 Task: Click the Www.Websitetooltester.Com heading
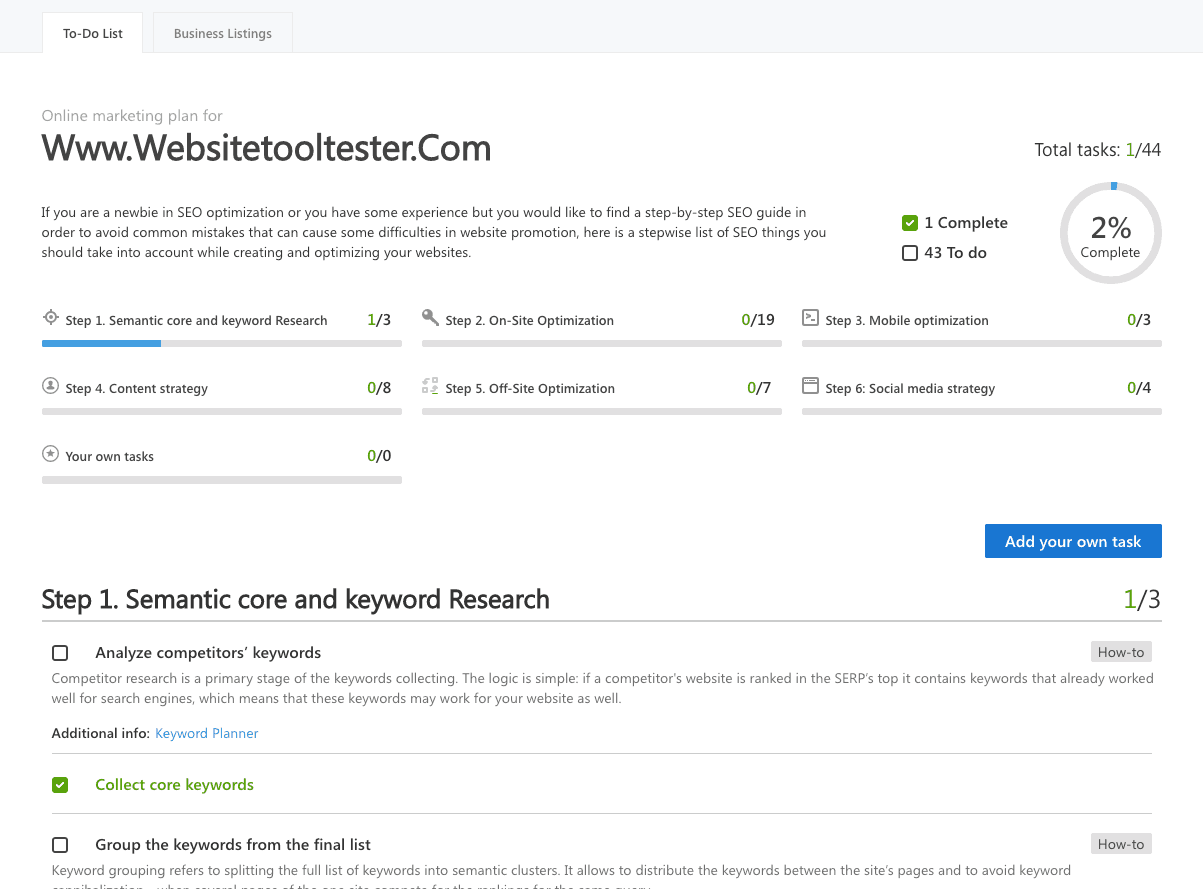pos(266,148)
